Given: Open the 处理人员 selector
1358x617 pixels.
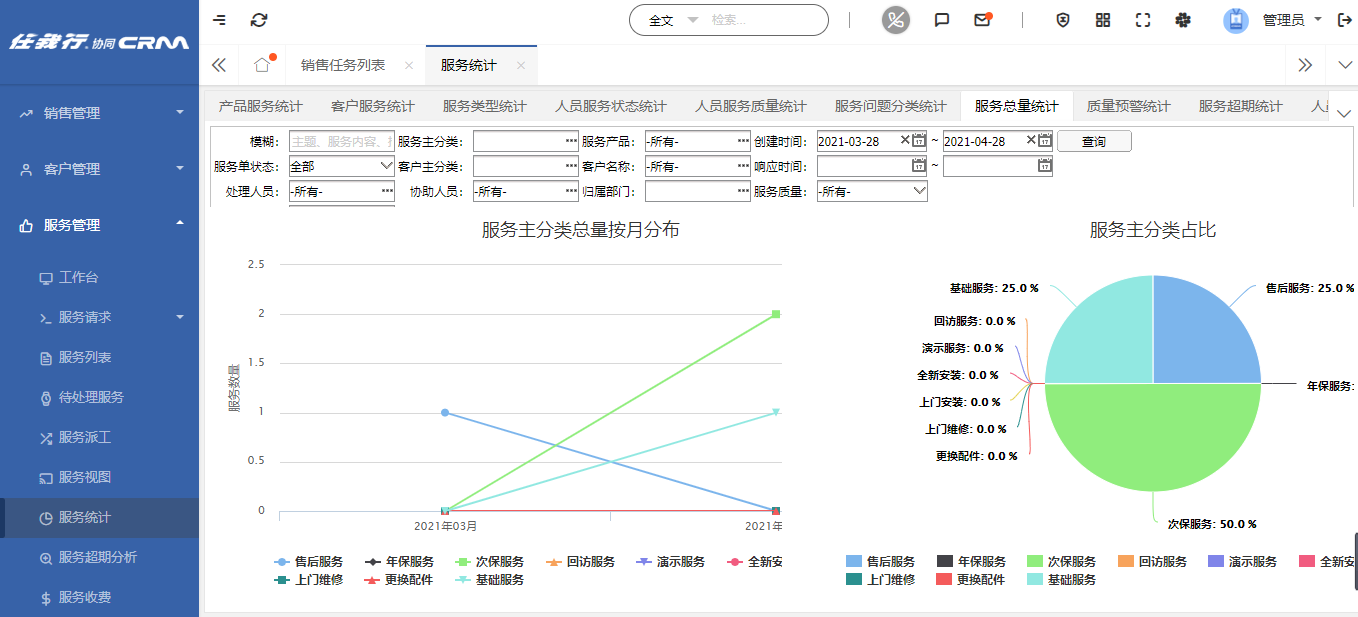Looking at the screenshot, I should [x=341, y=190].
